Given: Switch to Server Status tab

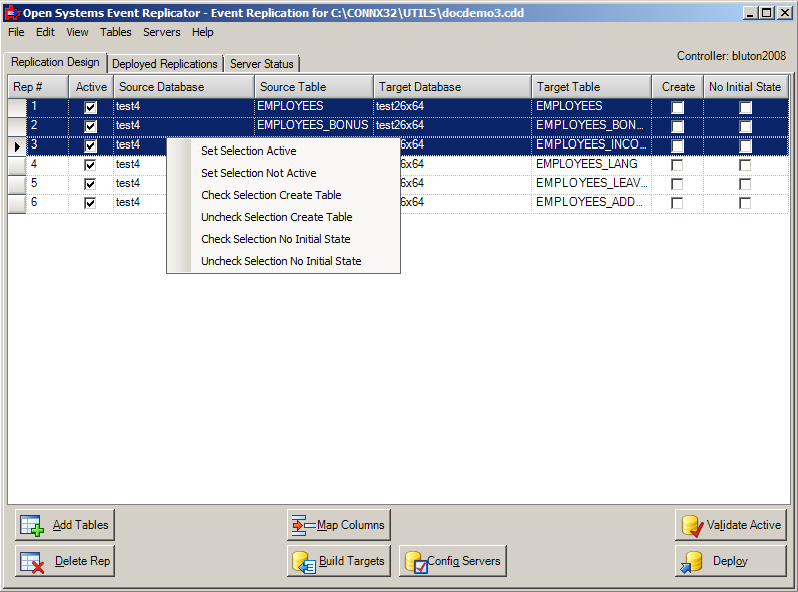Looking at the screenshot, I should [262, 64].
